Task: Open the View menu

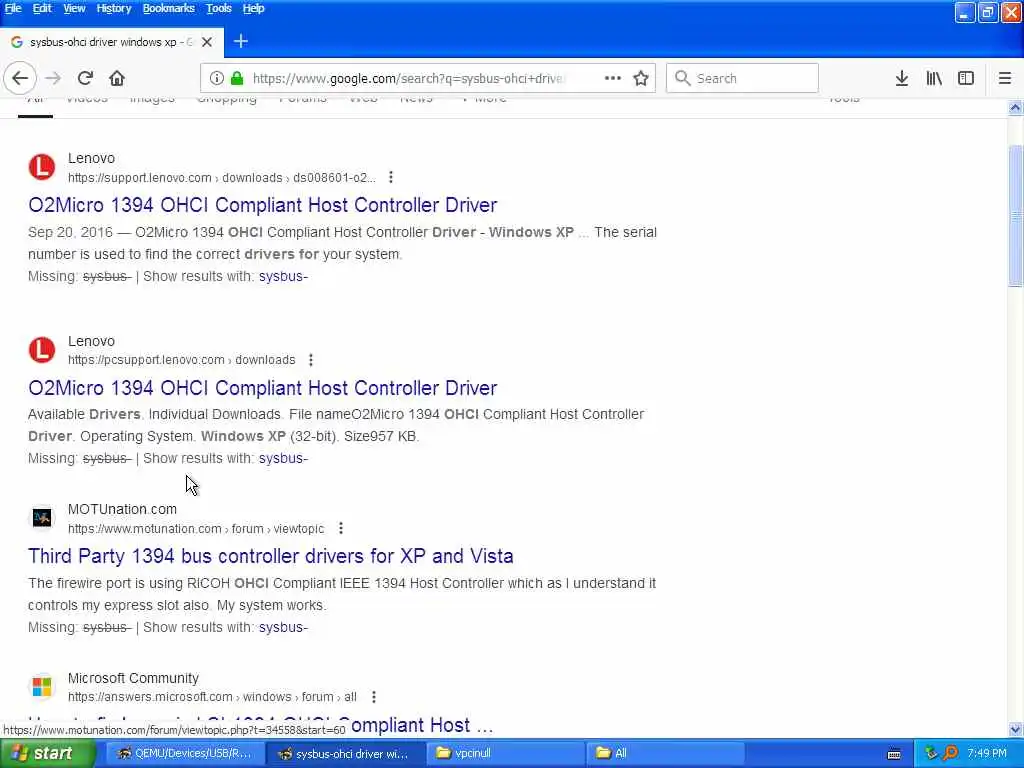Action: 74,8
